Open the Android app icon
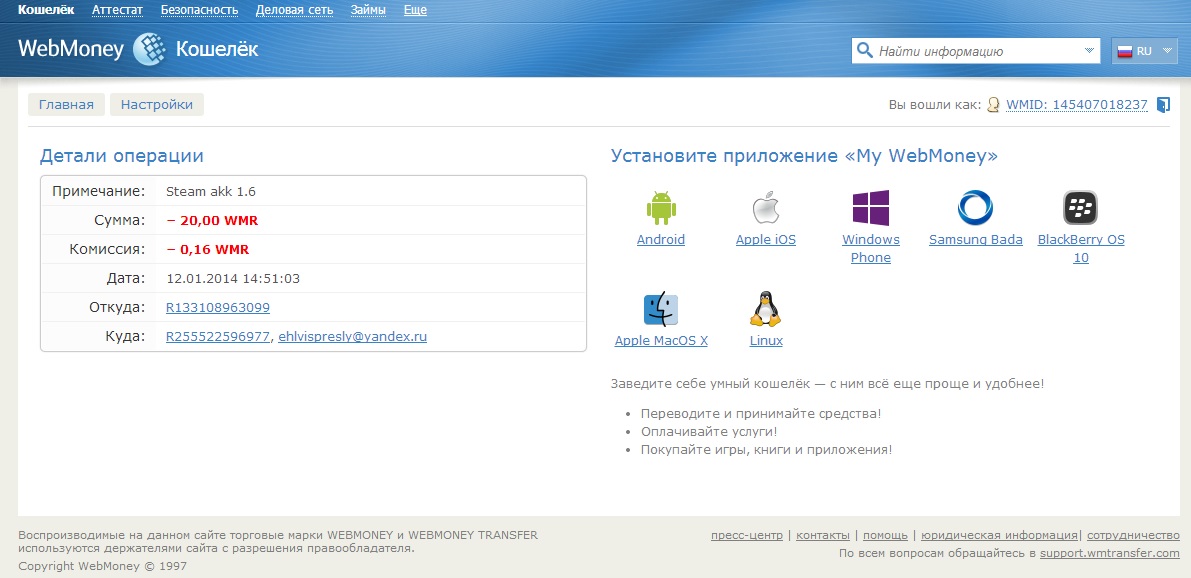Screen dimensions: 1191x578 click(661, 207)
